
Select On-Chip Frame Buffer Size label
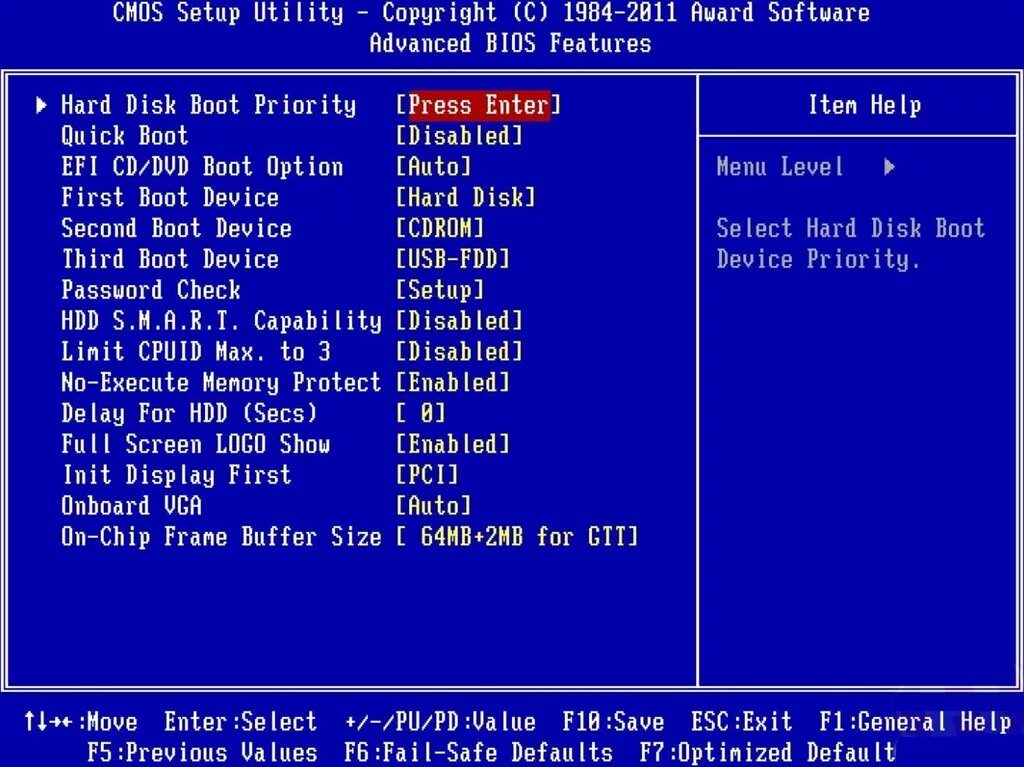pos(221,537)
